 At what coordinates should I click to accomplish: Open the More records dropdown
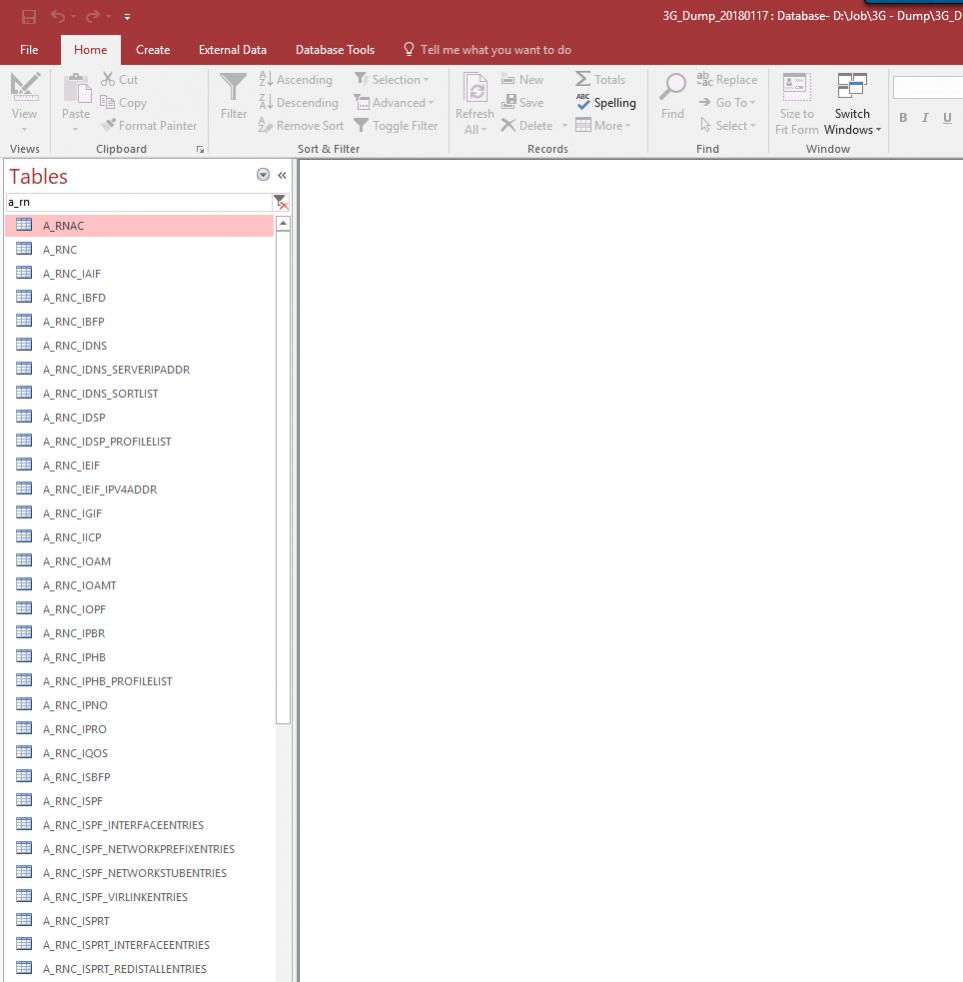pyautogui.click(x=603, y=126)
